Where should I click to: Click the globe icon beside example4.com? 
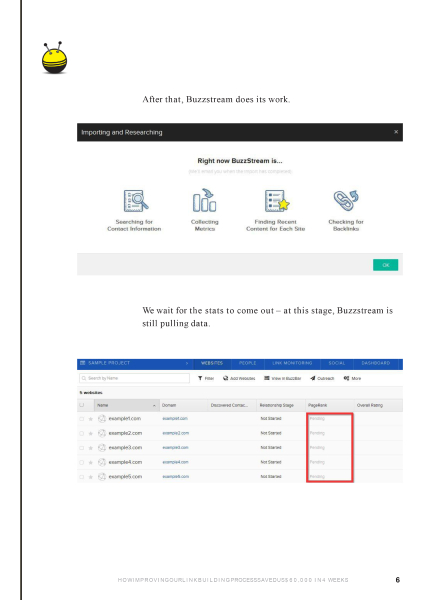click(x=102, y=462)
